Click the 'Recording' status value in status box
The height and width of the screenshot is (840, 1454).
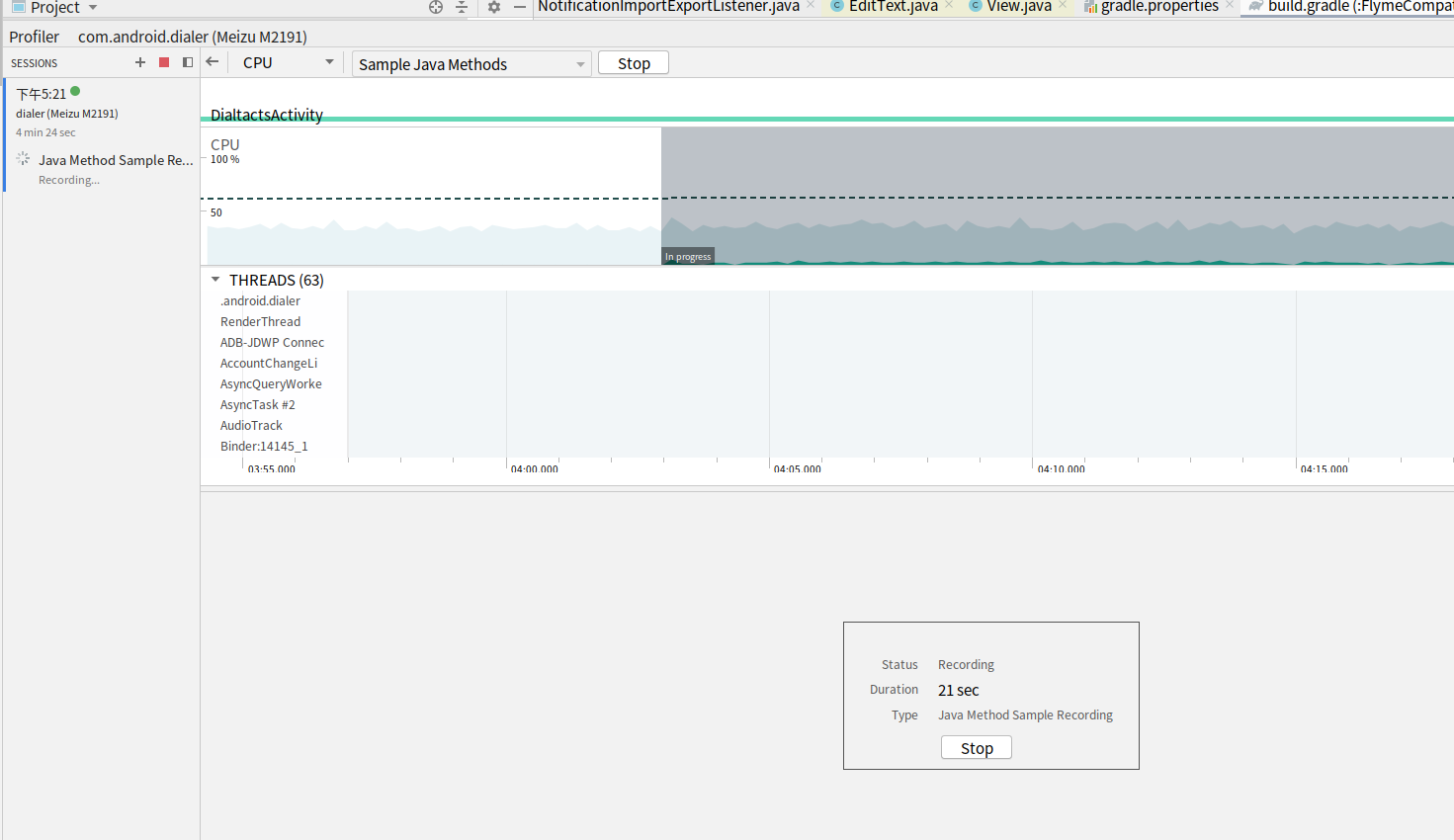tap(966, 665)
